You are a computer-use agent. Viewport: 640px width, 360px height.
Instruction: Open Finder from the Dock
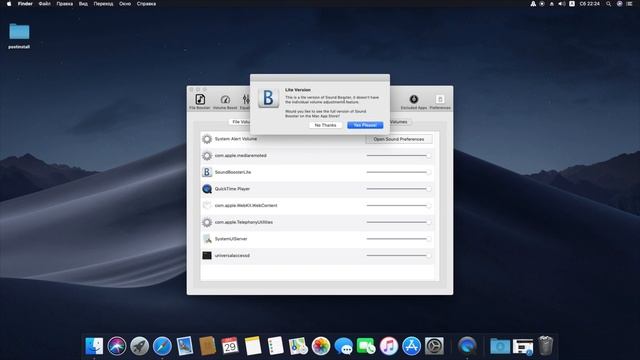click(94, 346)
